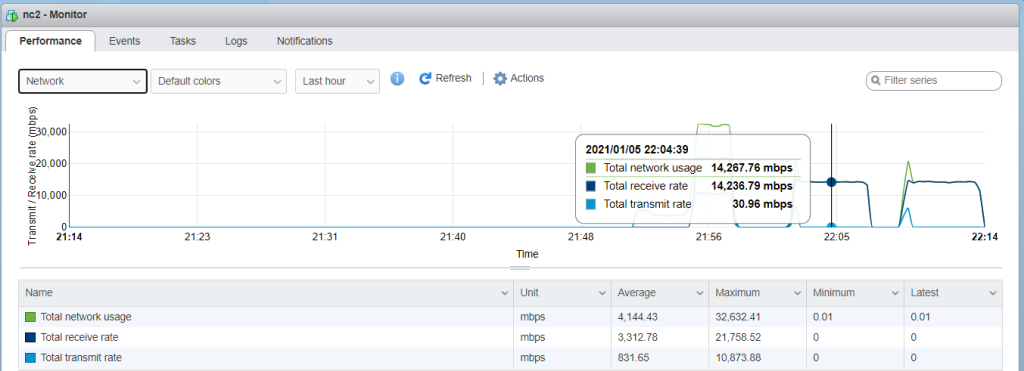Select the Total network usage row name
Viewport: 1024px width, 371px height.
click(86, 317)
